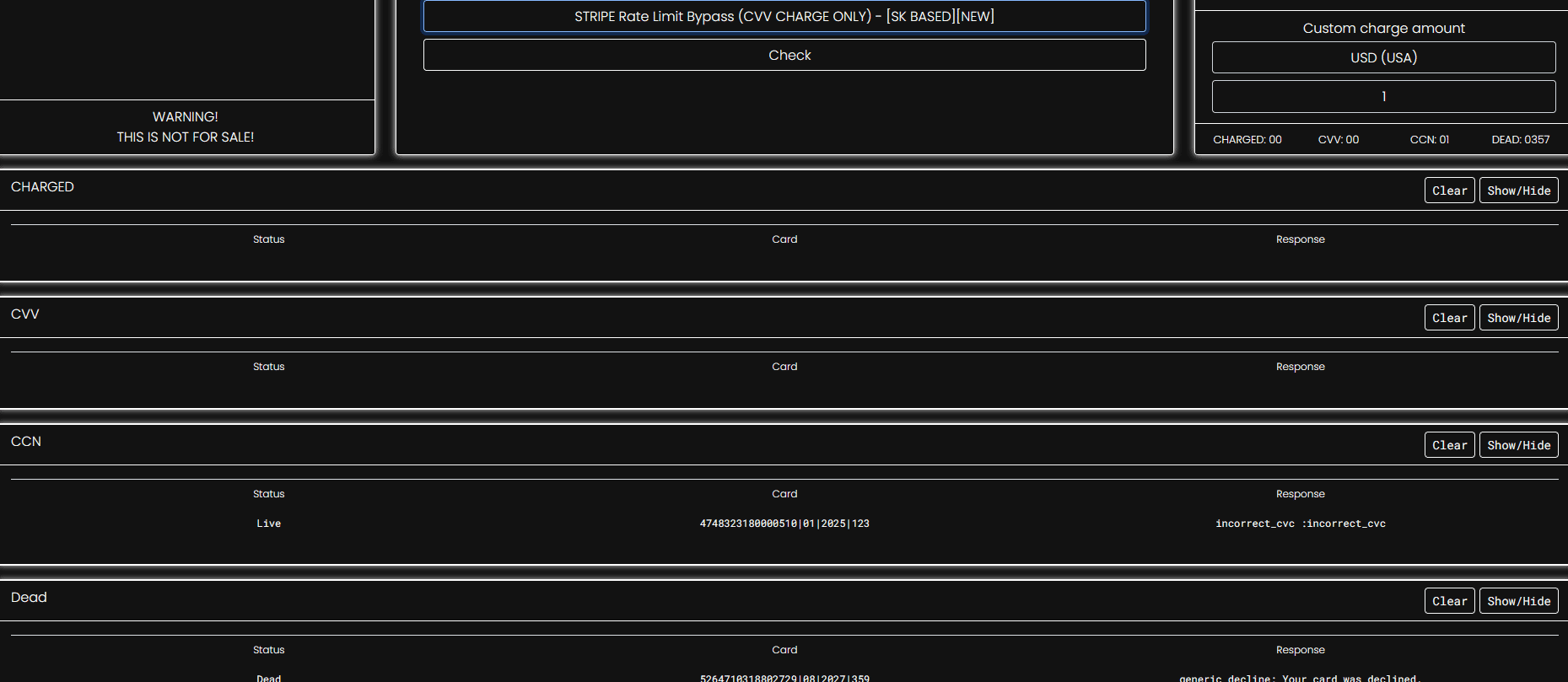Click the CVV section heading
1568x682 pixels.
click(x=25, y=314)
